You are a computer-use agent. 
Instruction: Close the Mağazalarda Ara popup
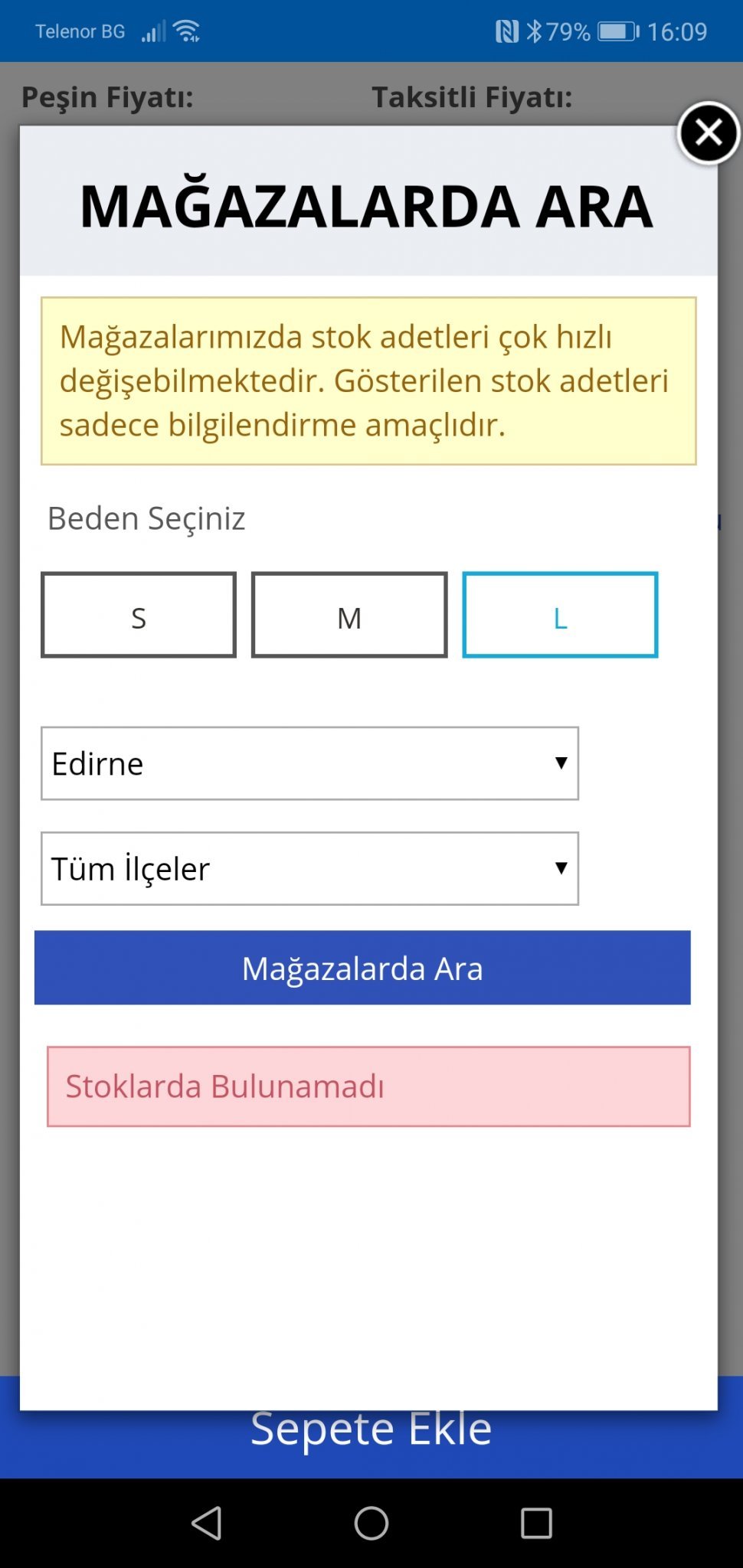pos(709,133)
